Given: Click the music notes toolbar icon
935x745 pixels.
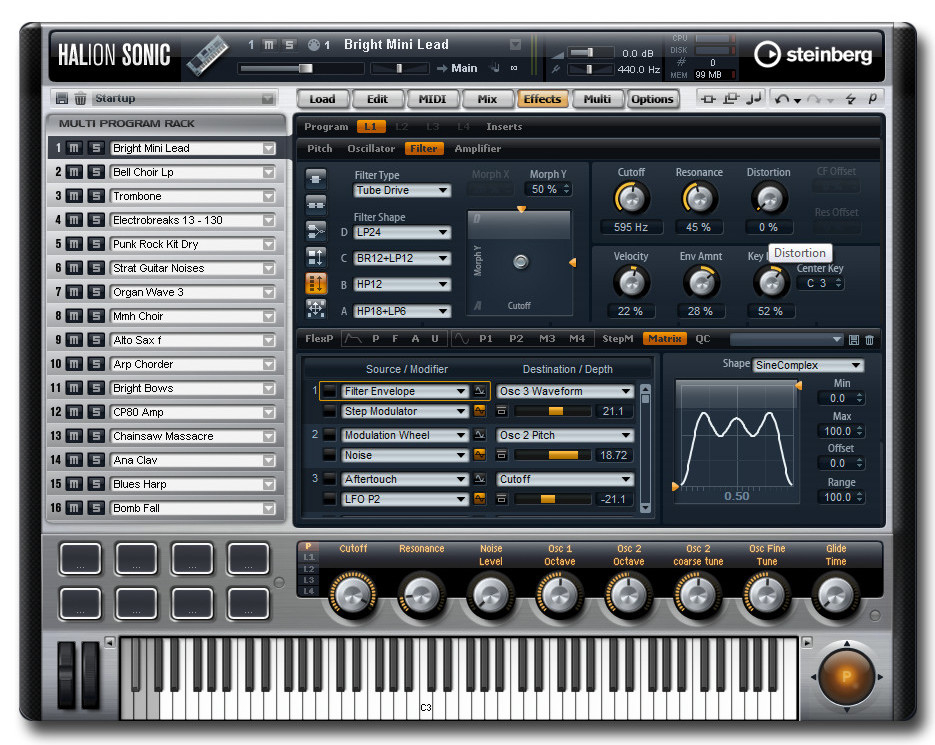Looking at the screenshot, I should coord(754,98).
